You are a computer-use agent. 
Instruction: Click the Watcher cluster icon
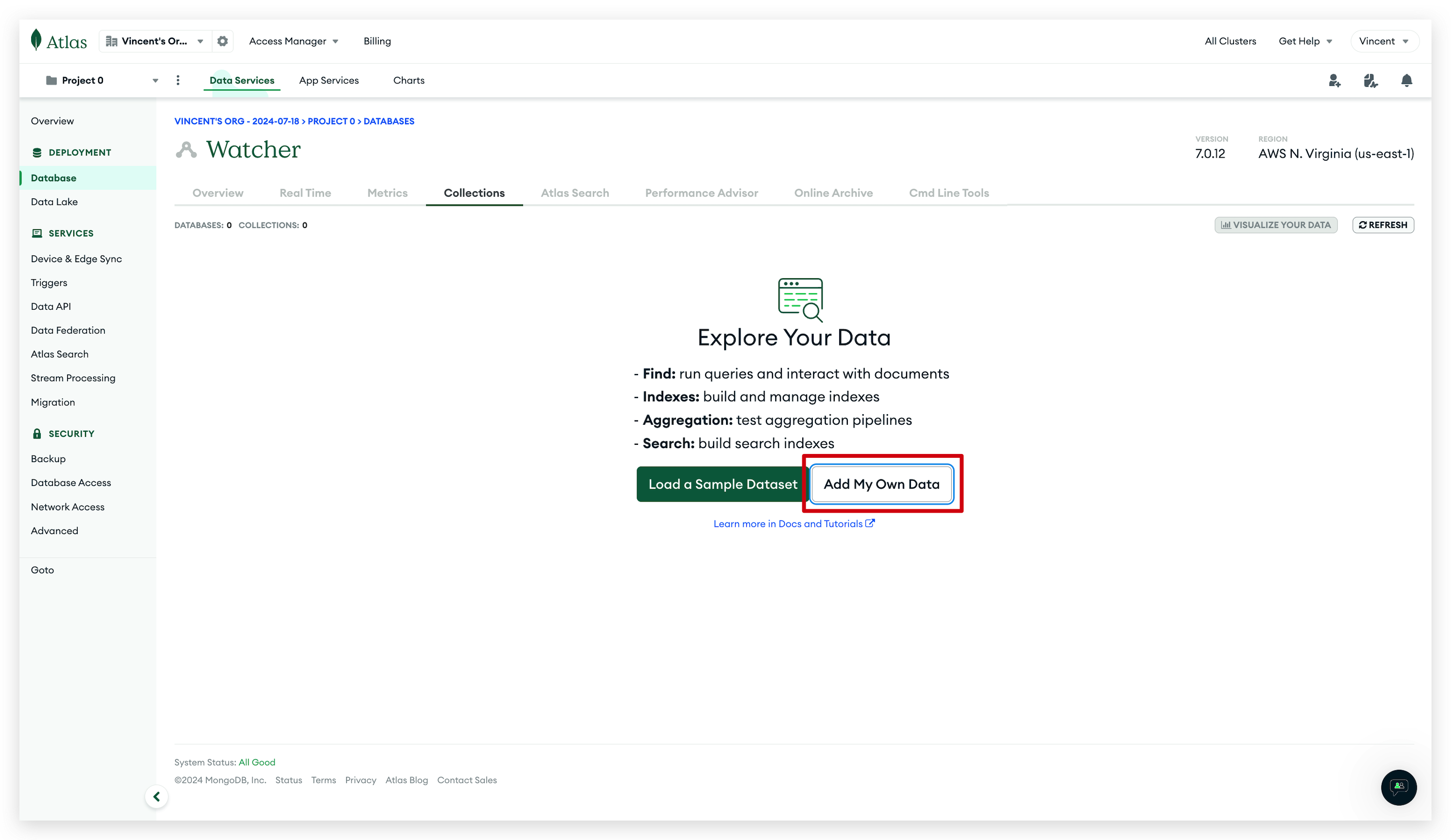pos(186,150)
